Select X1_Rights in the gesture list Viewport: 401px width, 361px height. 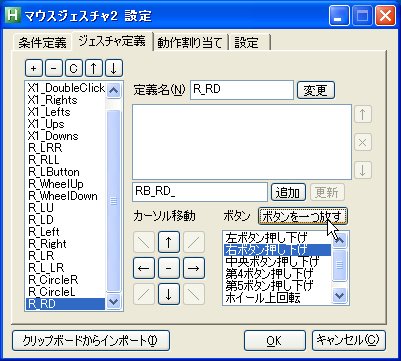tap(66, 100)
